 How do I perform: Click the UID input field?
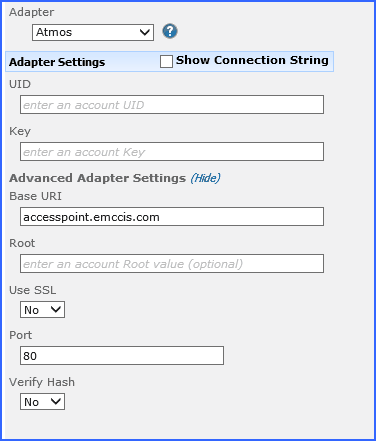172,105
